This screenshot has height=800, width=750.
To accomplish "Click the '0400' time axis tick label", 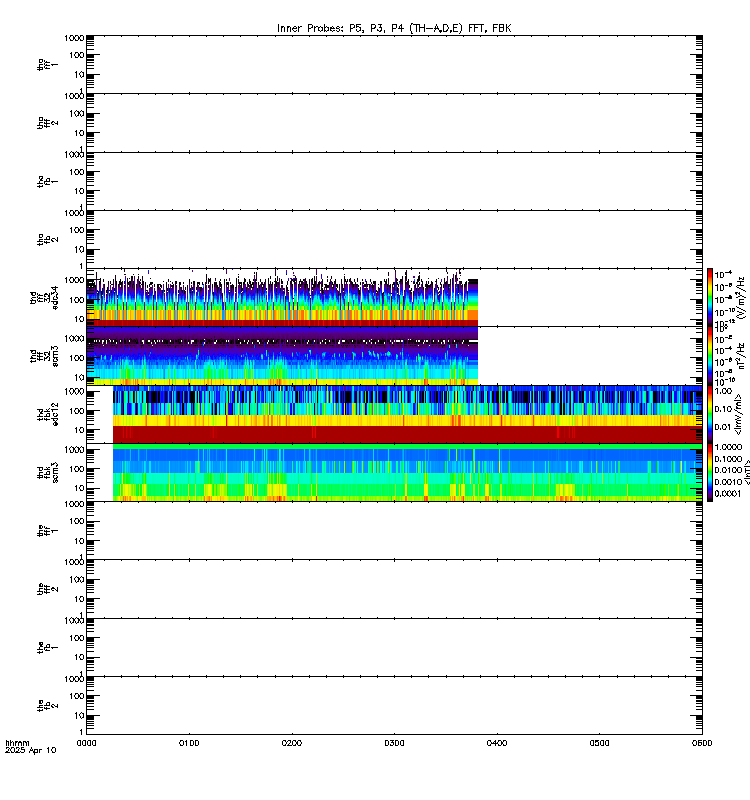I will [x=497, y=743].
